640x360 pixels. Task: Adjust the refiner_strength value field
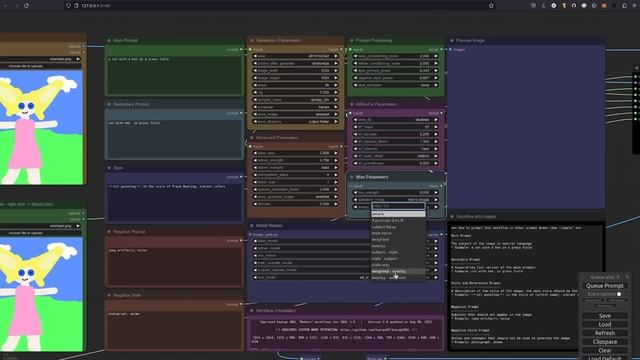point(296,160)
